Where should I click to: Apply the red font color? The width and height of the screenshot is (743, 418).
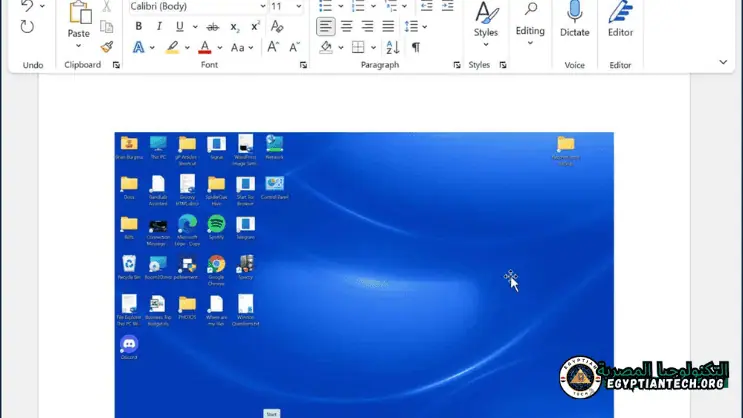pyautogui.click(x=205, y=47)
